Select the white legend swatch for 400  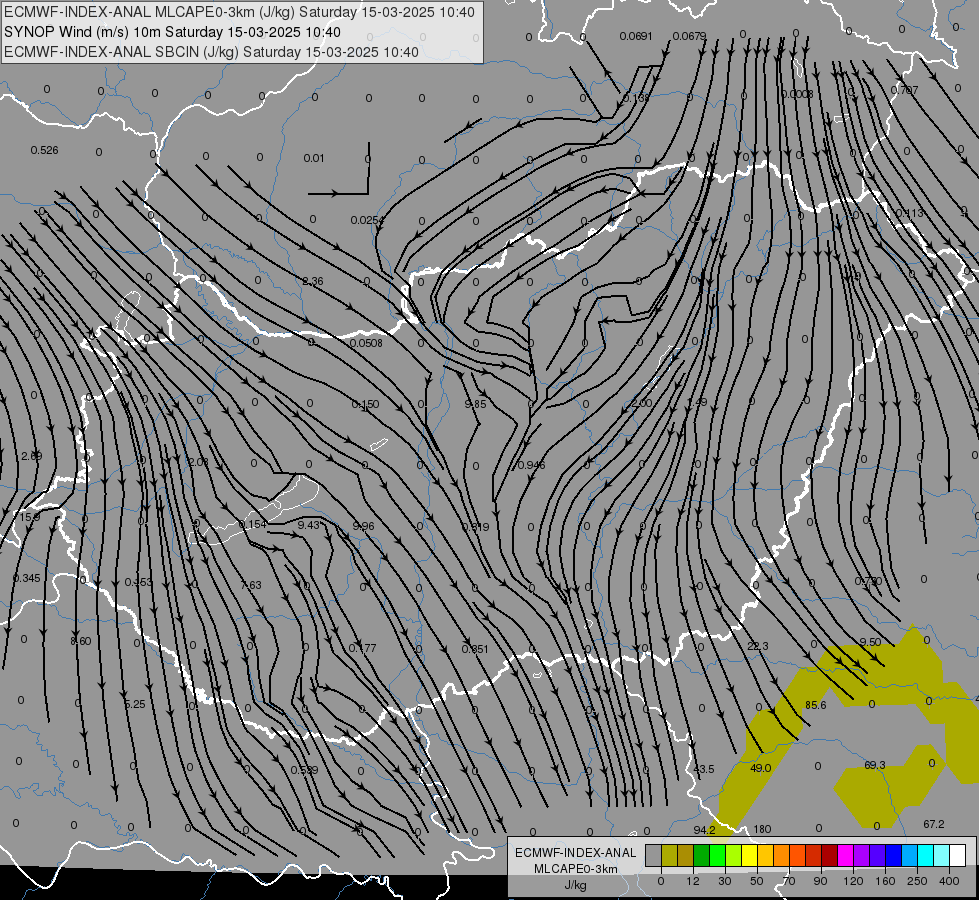957,855
